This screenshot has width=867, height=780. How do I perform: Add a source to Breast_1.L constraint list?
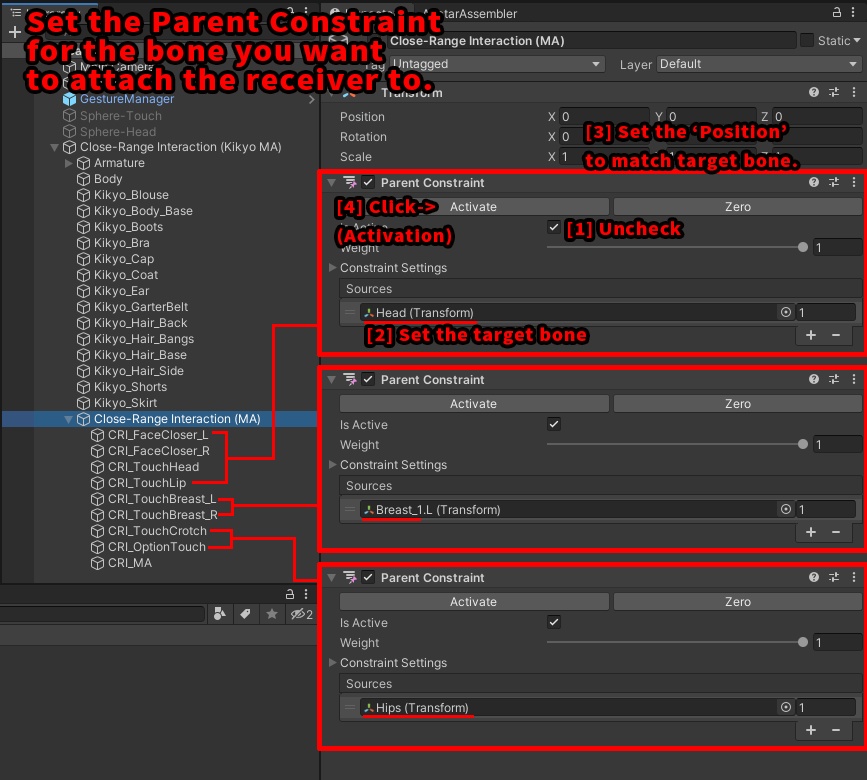pos(811,532)
